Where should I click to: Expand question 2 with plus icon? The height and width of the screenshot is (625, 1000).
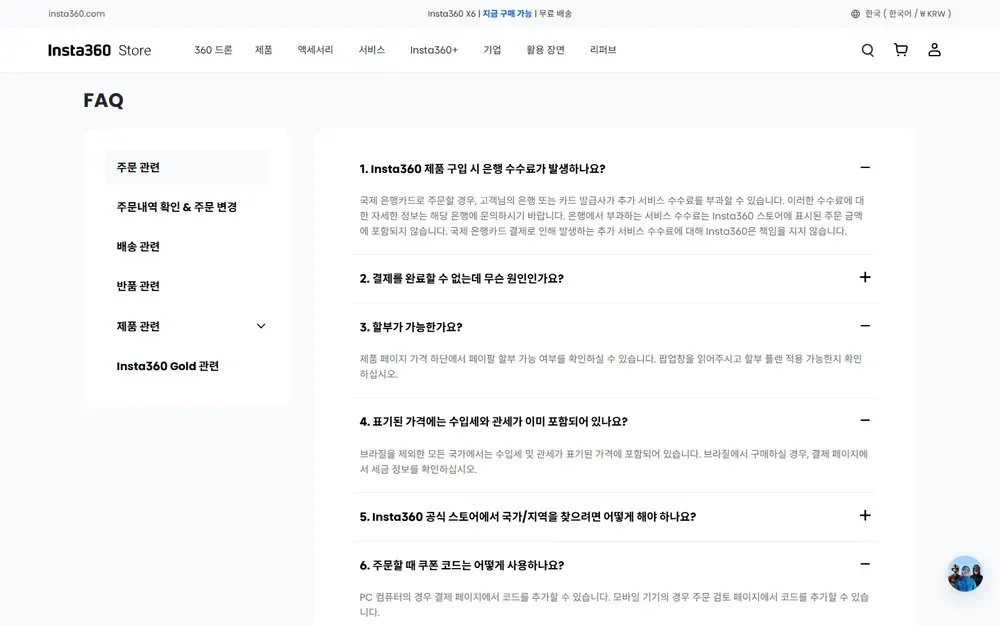[865, 277]
